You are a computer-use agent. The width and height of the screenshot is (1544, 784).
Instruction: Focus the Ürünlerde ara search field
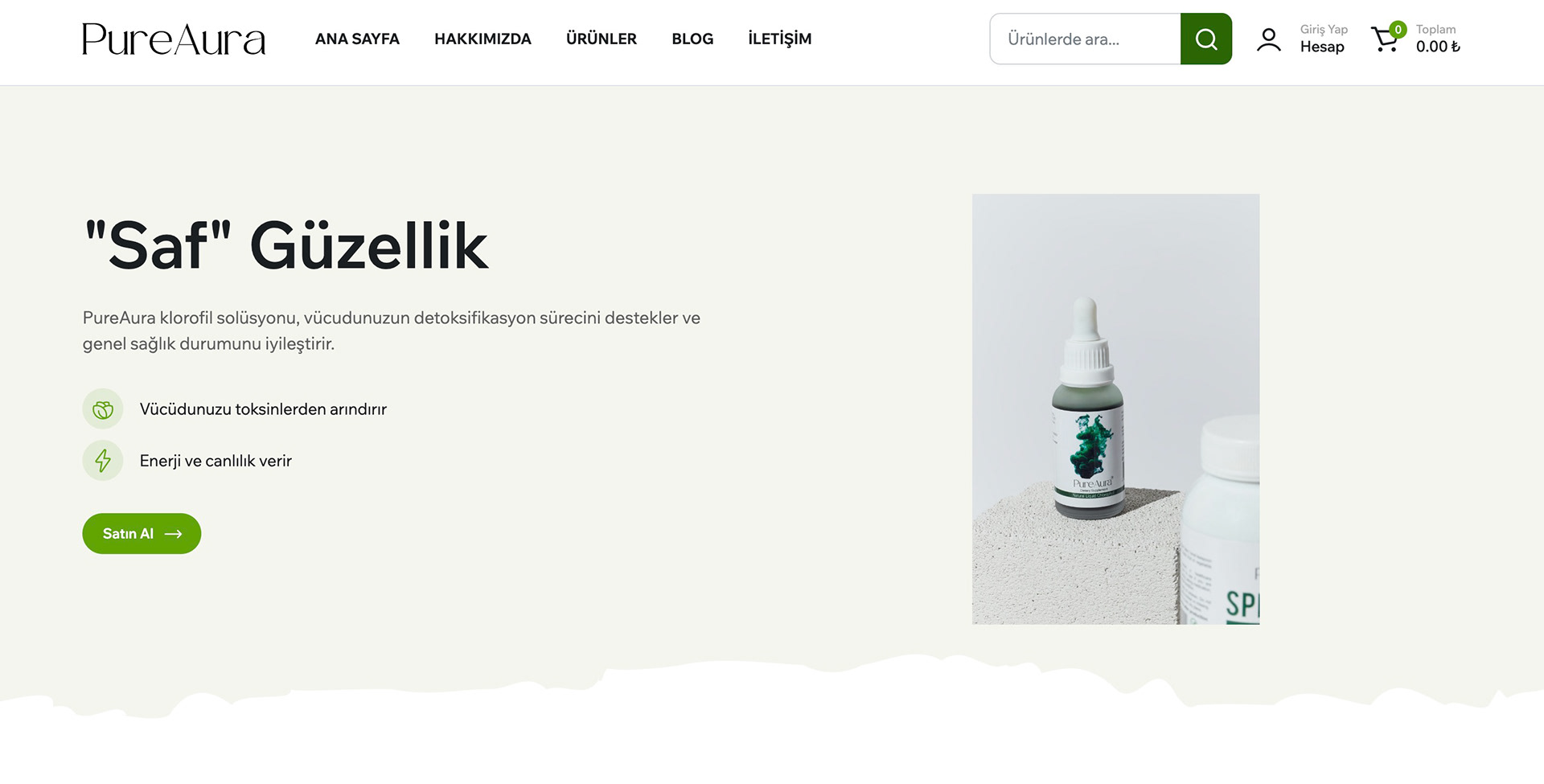click(1086, 39)
